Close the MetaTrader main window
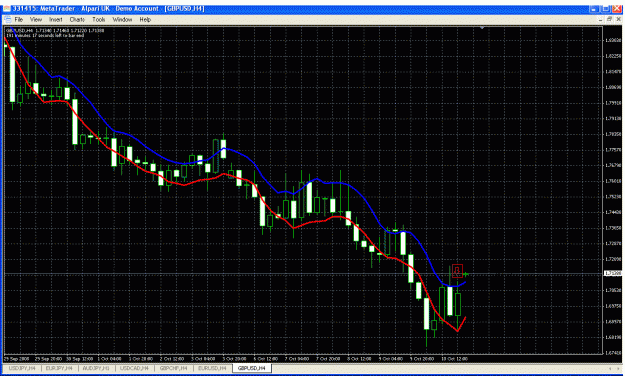 617,8
